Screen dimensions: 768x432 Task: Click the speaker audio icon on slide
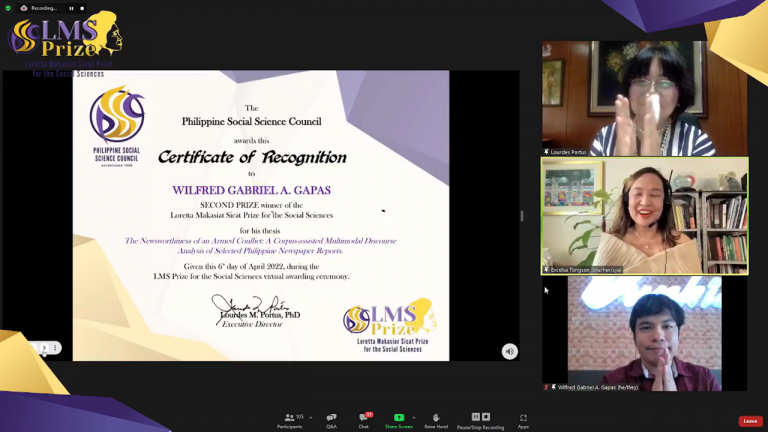pos(509,351)
